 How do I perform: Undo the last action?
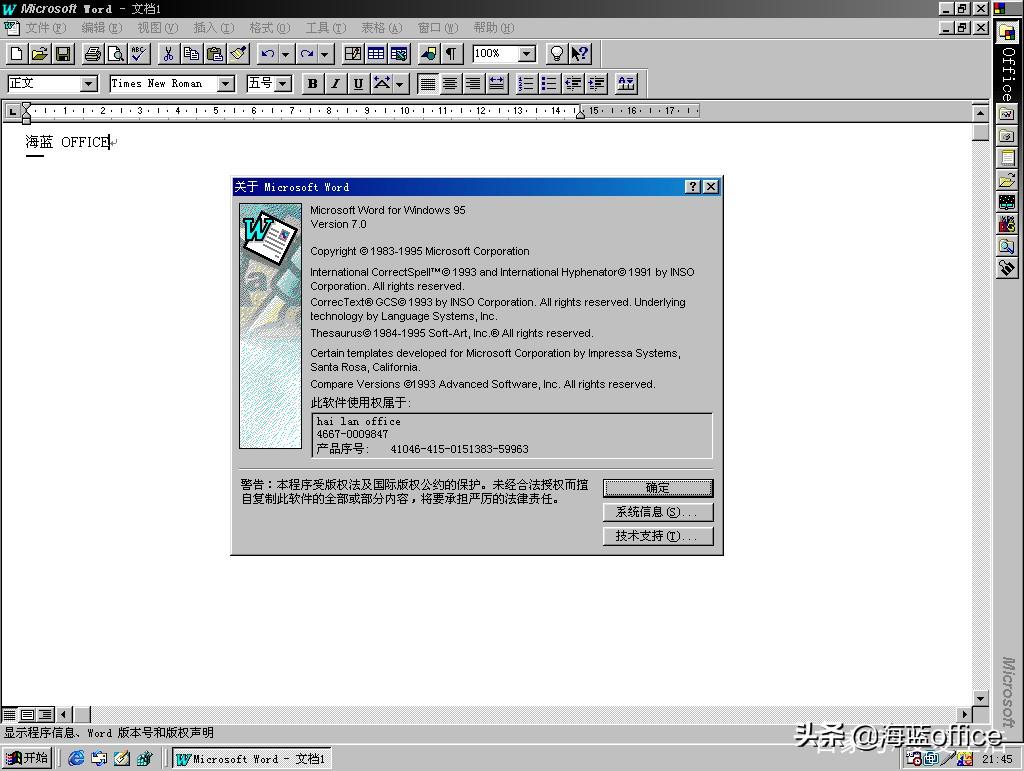click(267, 54)
